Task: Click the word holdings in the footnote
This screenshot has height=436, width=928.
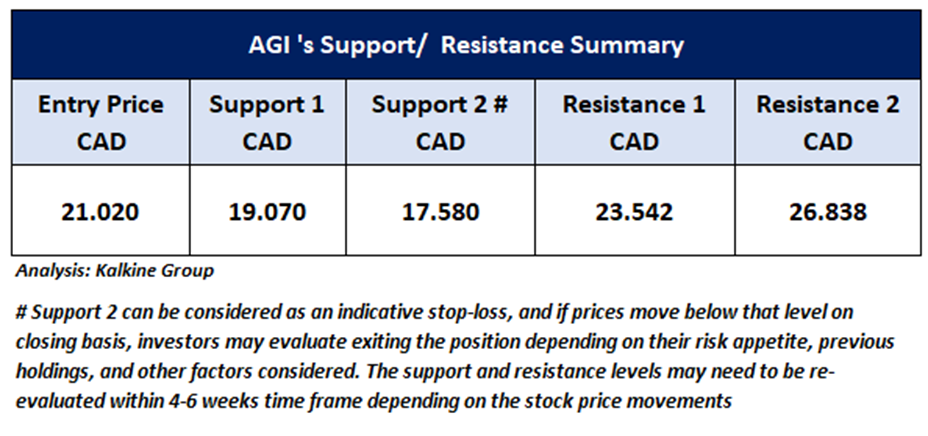Action: click(x=54, y=368)
